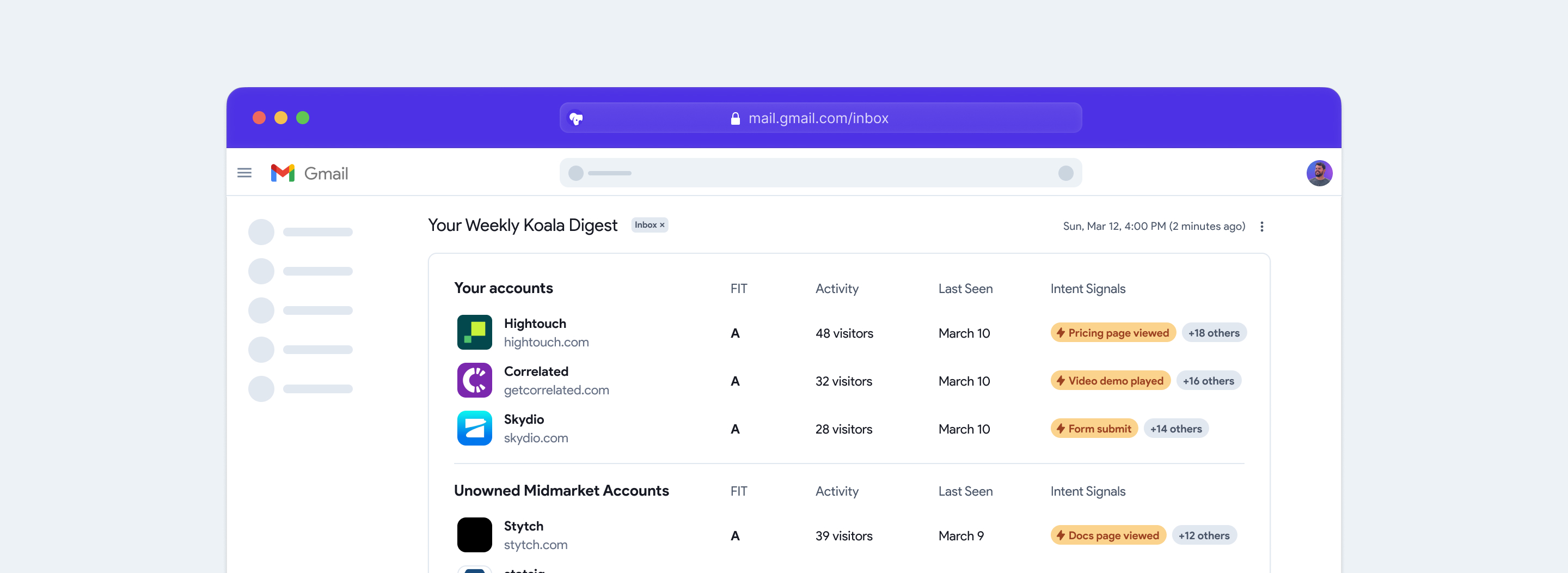Open the Hightouch company logo
1568x573 pixels.
474,332
